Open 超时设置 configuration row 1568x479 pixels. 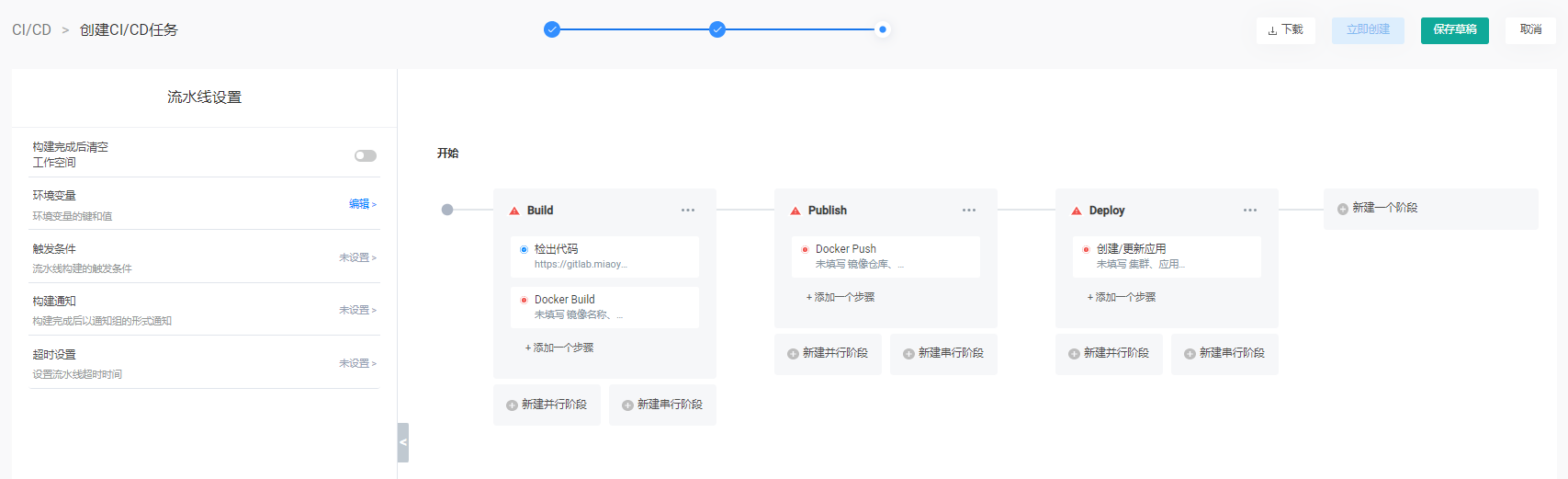(357, 363)
